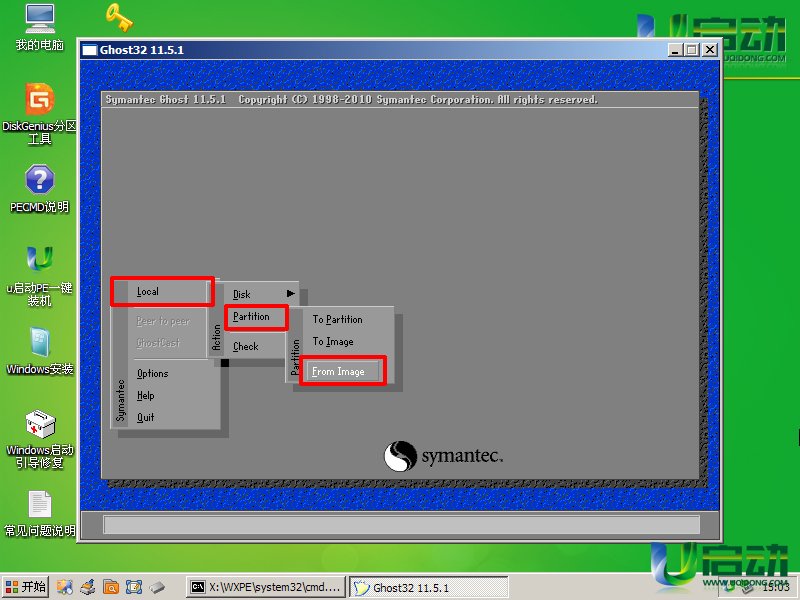The image size is (800, 600).
Task: Click To Partition option
Action: point(338,320)
